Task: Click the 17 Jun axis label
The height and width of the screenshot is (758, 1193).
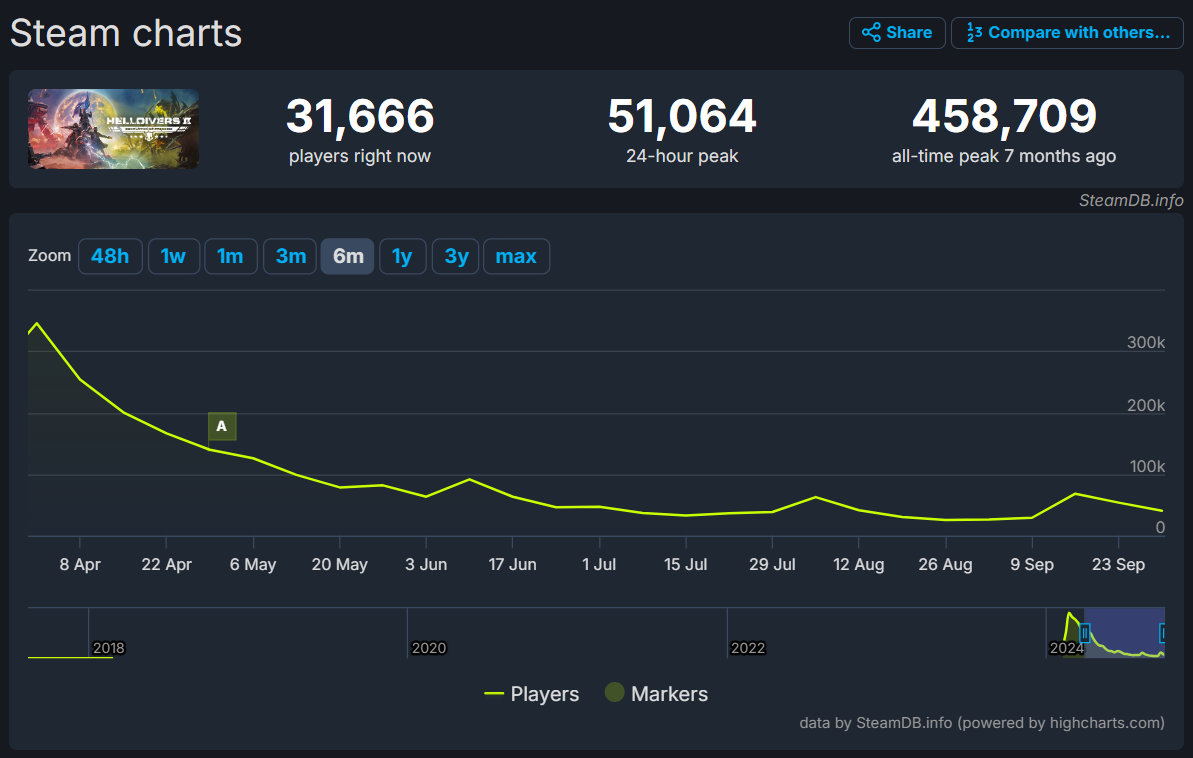Action: [513, 565]
